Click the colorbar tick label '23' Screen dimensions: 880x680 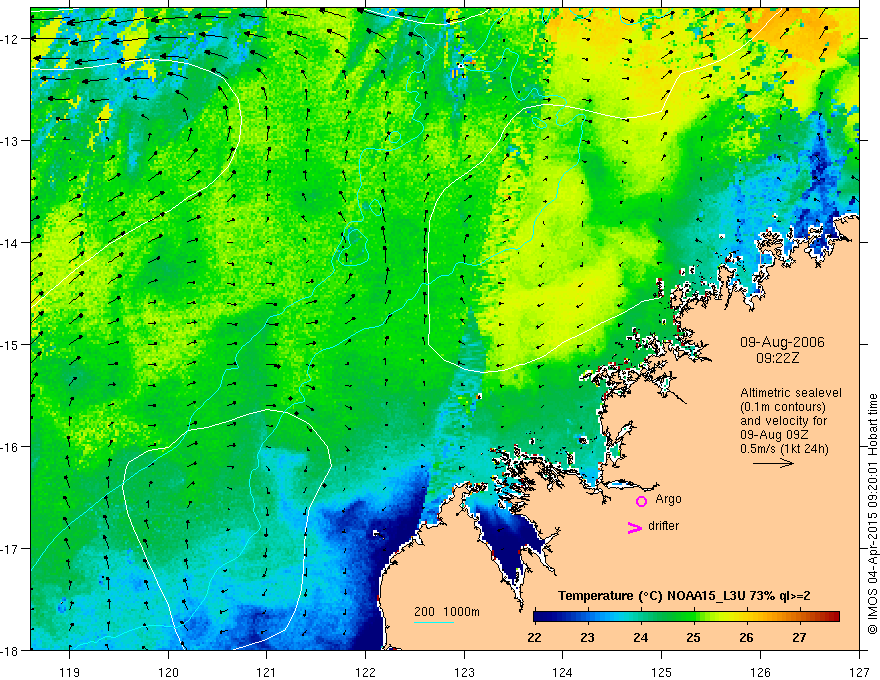pos(587,637)
